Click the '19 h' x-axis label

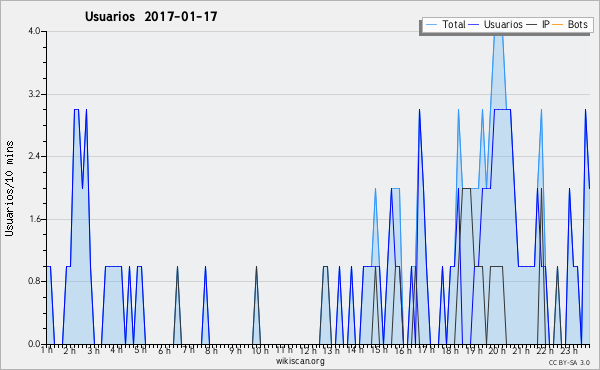pyautogui.click(x=474, y=350)
